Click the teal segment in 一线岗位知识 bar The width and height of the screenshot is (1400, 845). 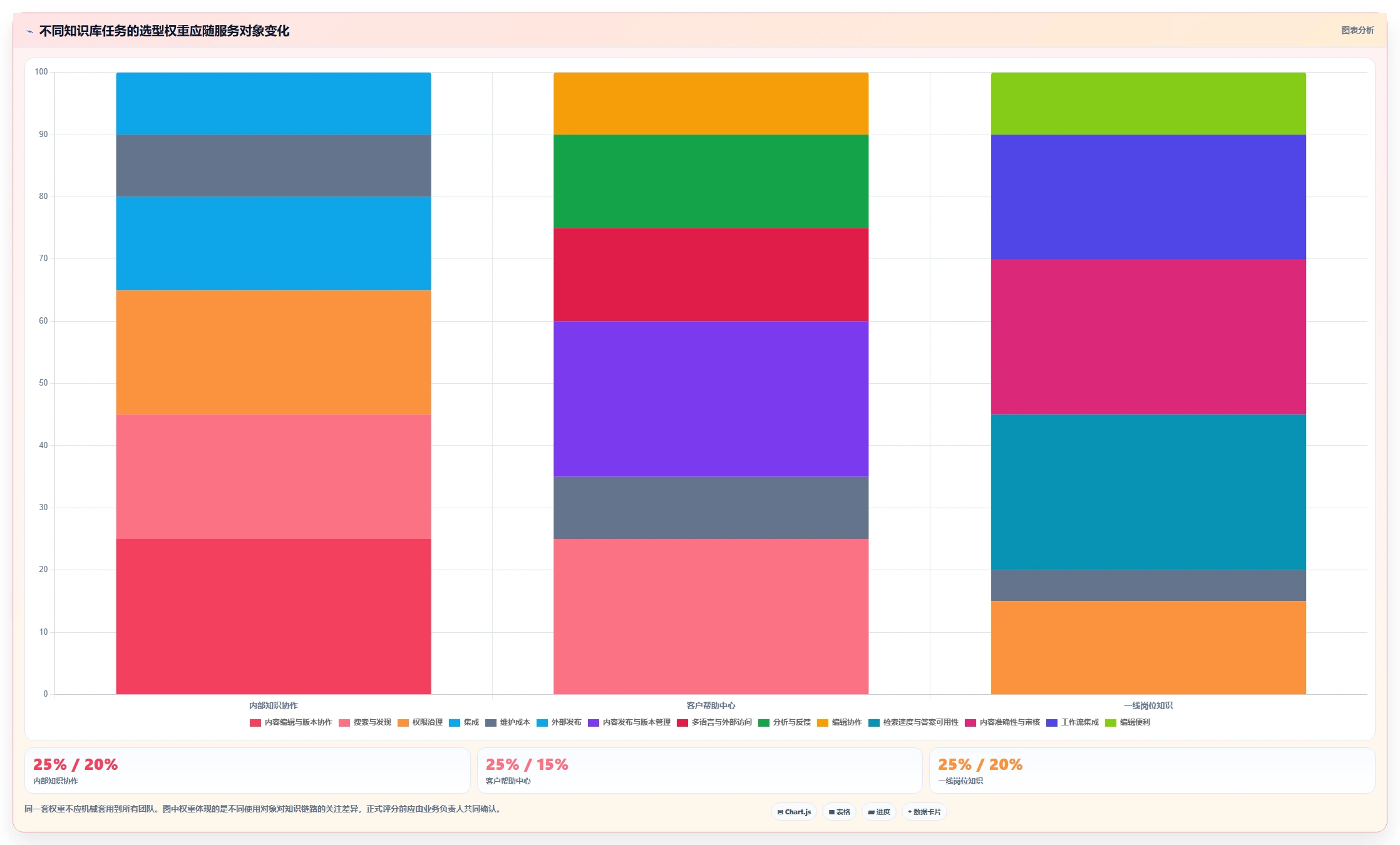[1148, 492]
